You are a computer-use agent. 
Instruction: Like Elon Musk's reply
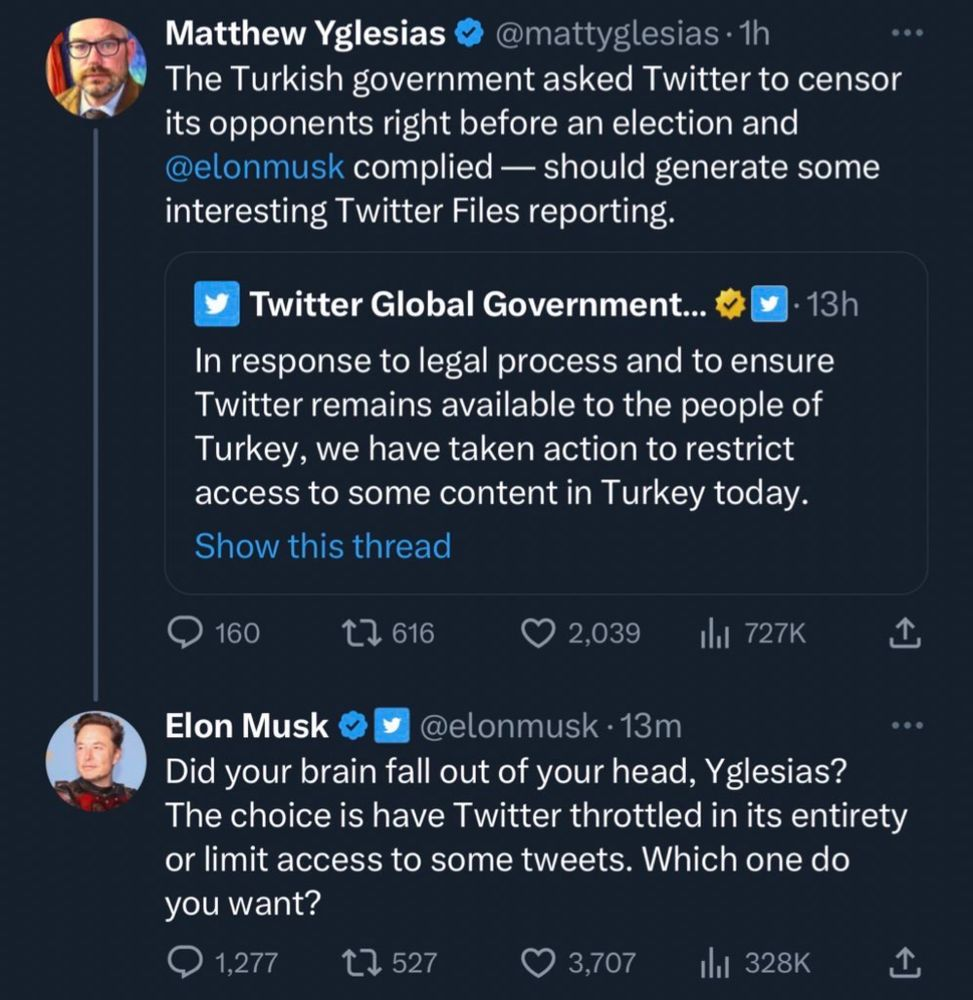coord(539,963)
